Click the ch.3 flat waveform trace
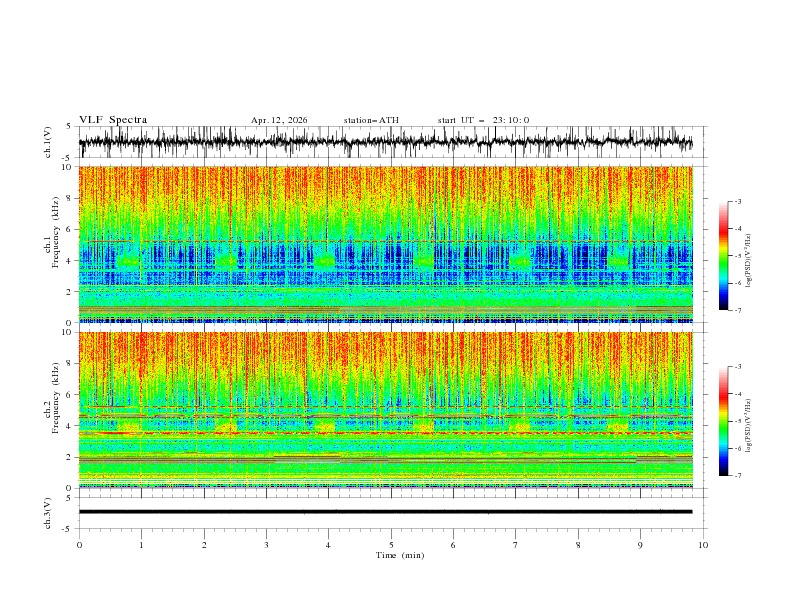The width and height of the screenshot is (792, 612). [x=385, y=512]
